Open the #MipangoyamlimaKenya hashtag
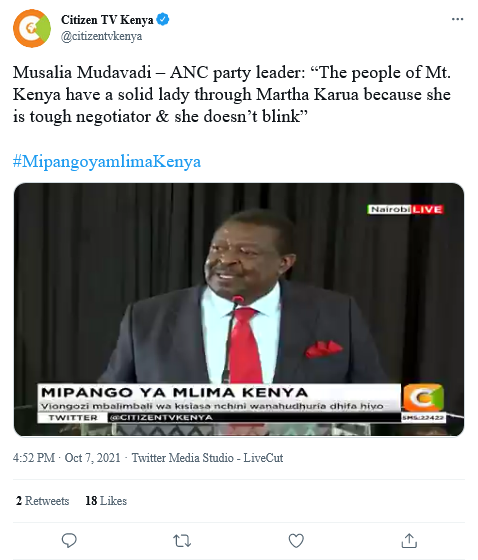 (x=107, y=161)
